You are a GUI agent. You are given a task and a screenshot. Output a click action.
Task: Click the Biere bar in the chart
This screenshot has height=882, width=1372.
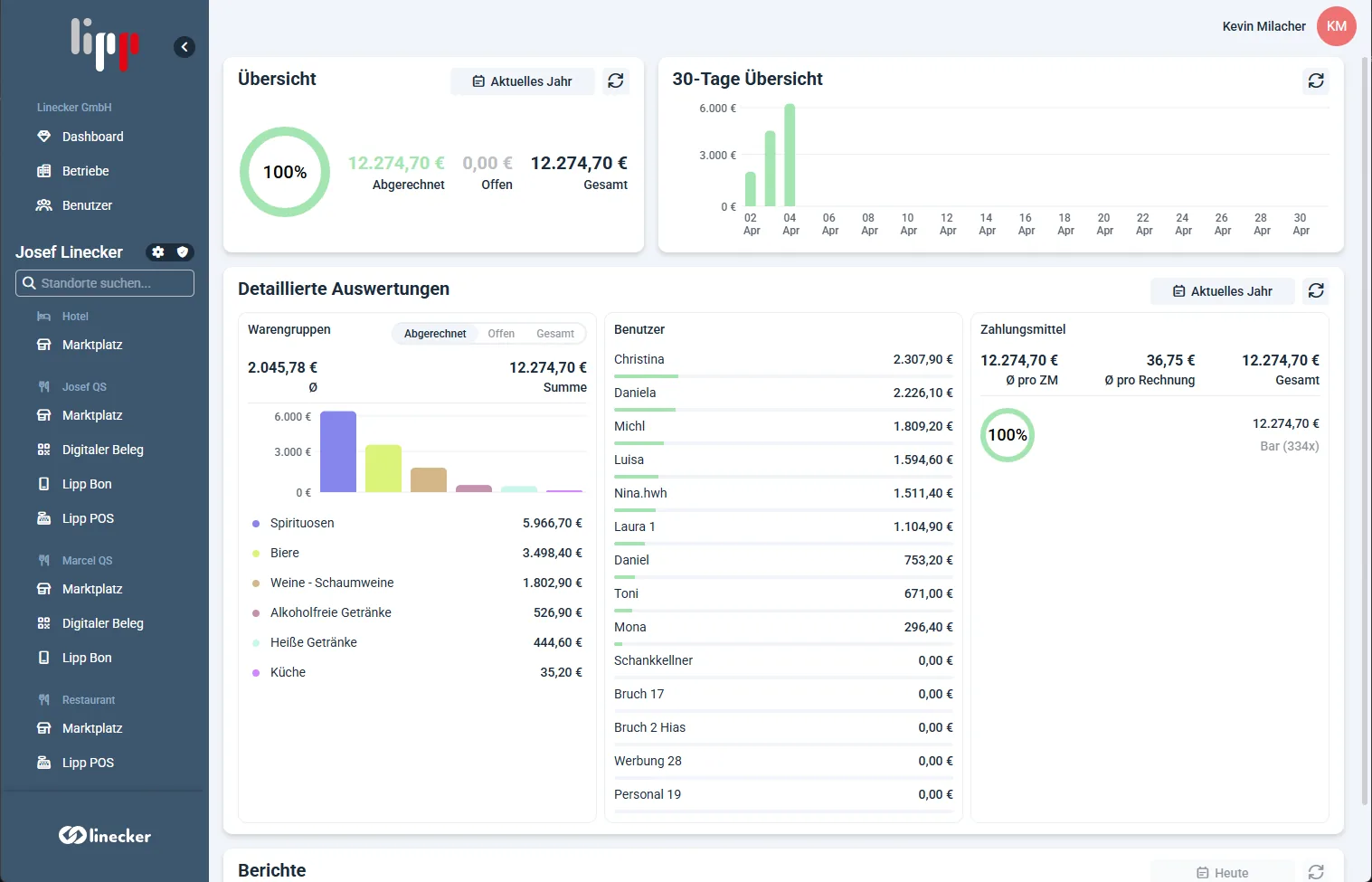(x=383, y=469)
